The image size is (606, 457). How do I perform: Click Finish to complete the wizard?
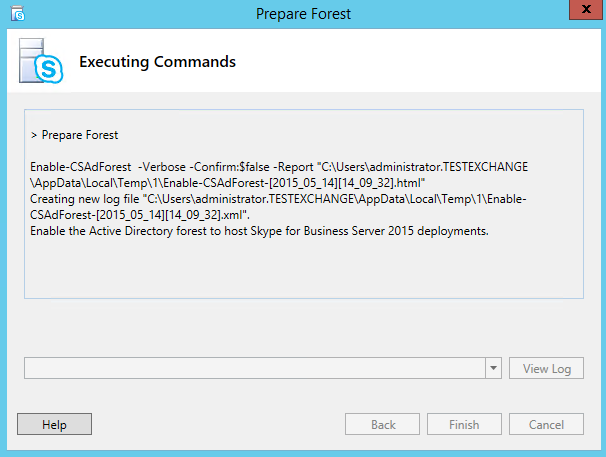point(464,424)
